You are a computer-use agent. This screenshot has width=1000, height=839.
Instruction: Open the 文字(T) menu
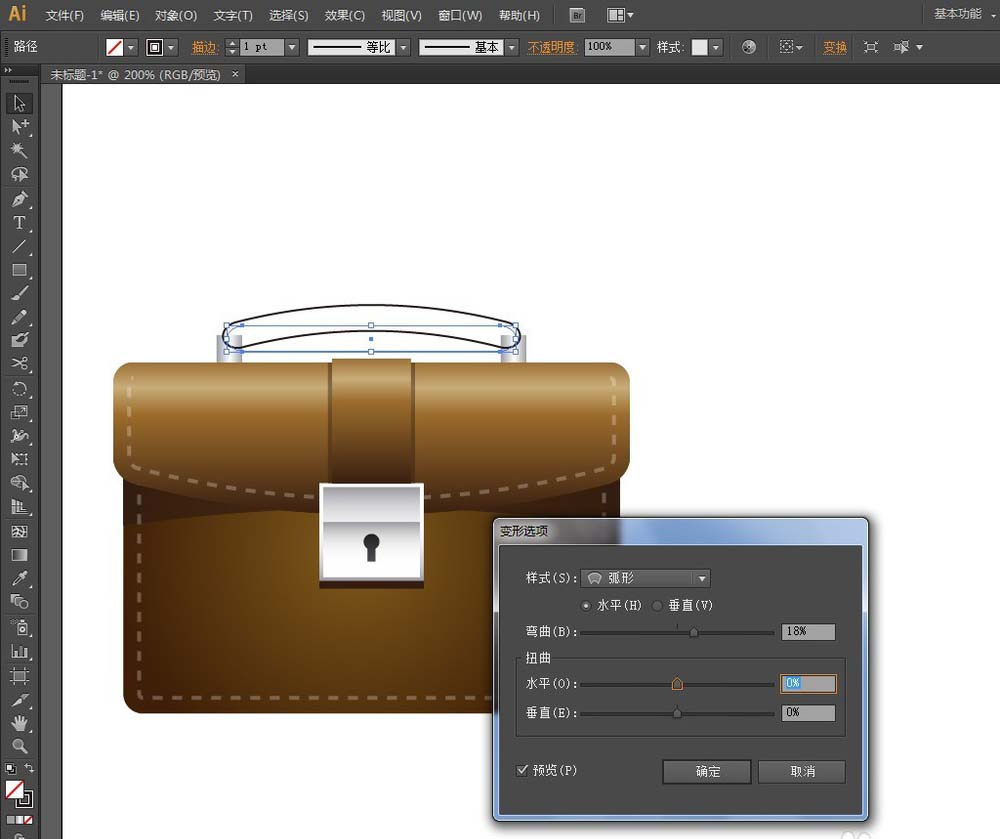coord(233,15)
